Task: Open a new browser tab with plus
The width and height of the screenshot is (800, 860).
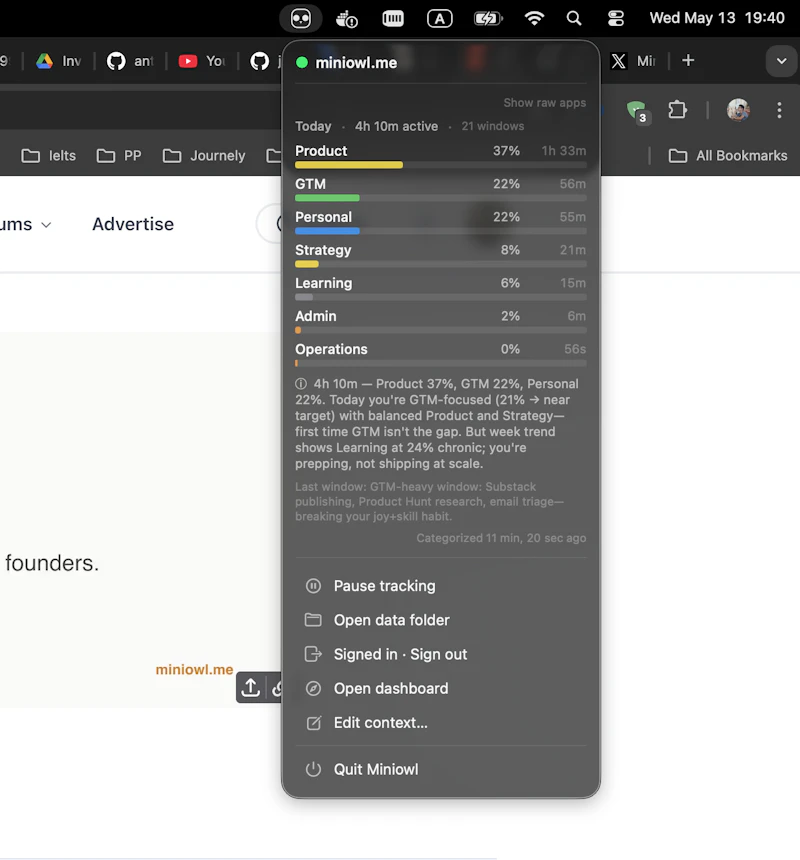Action: click(x=688, y=60)
